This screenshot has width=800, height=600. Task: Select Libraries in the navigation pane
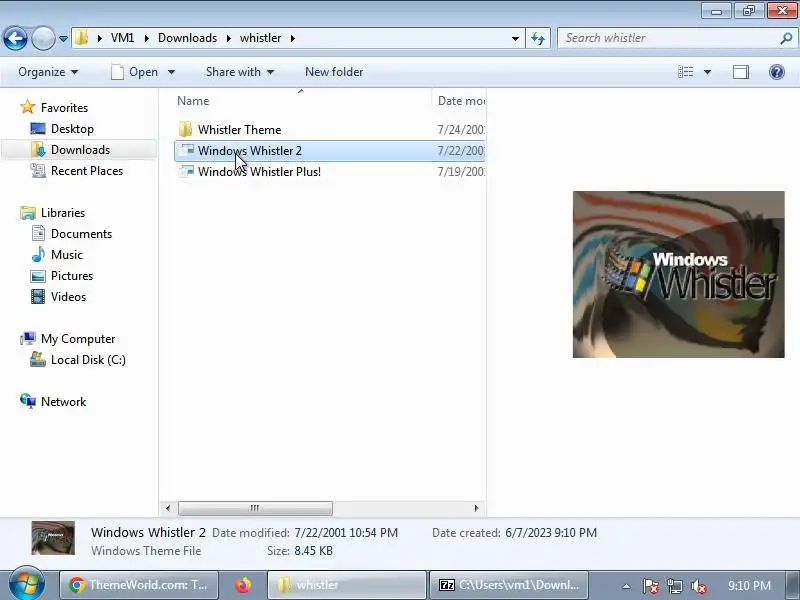point(63,212)
